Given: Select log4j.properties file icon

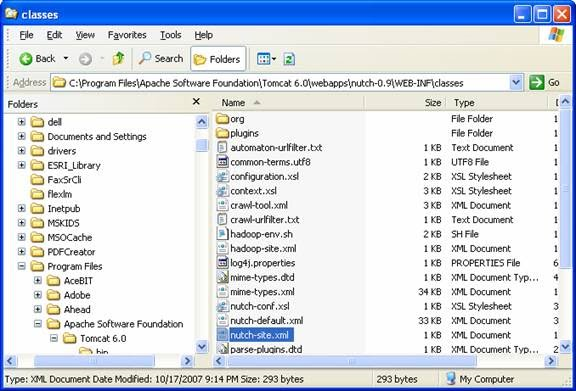Looking at the screenshot, I should 223,263.
